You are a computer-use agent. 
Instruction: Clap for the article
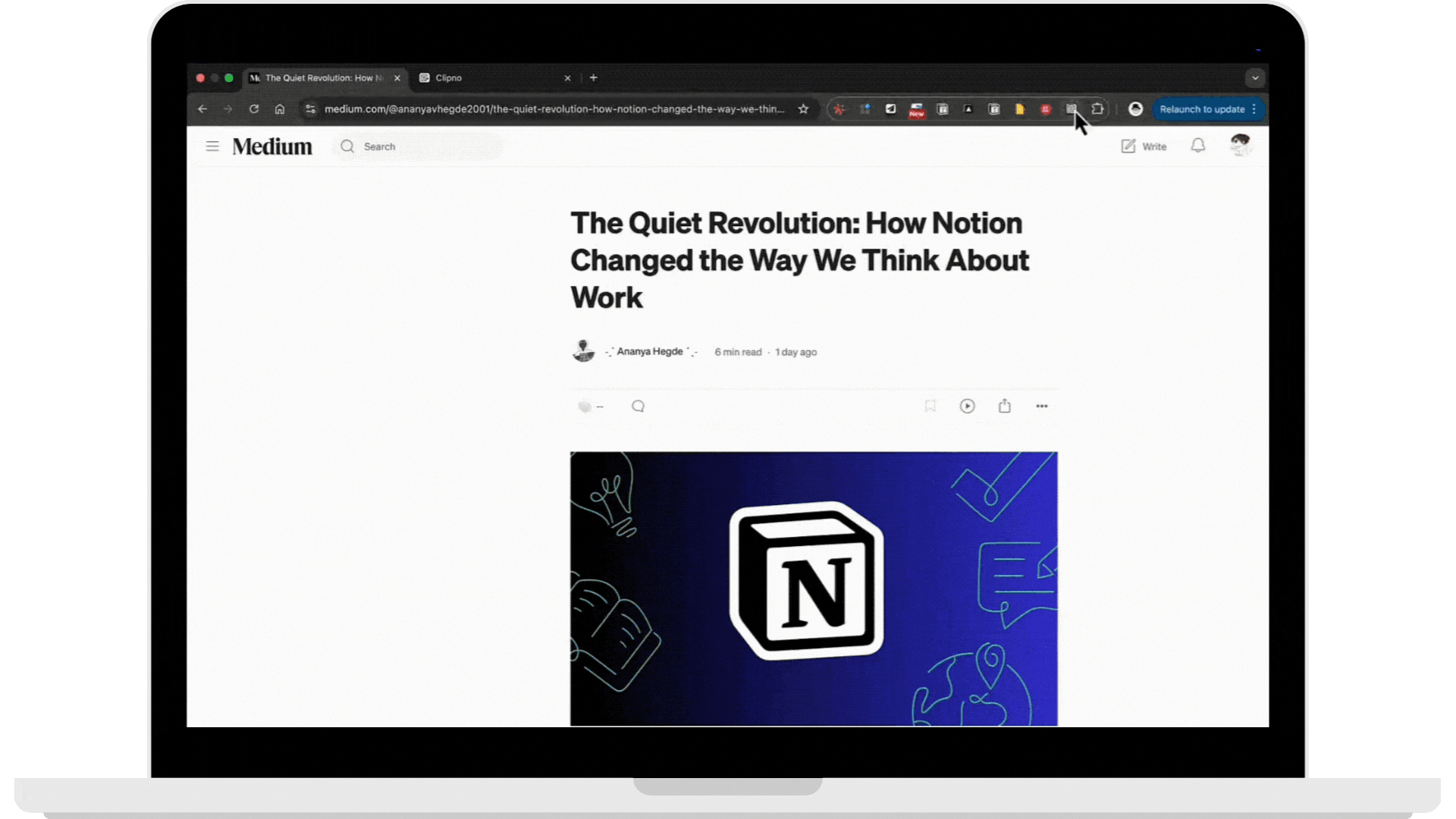tap(584, 406)
